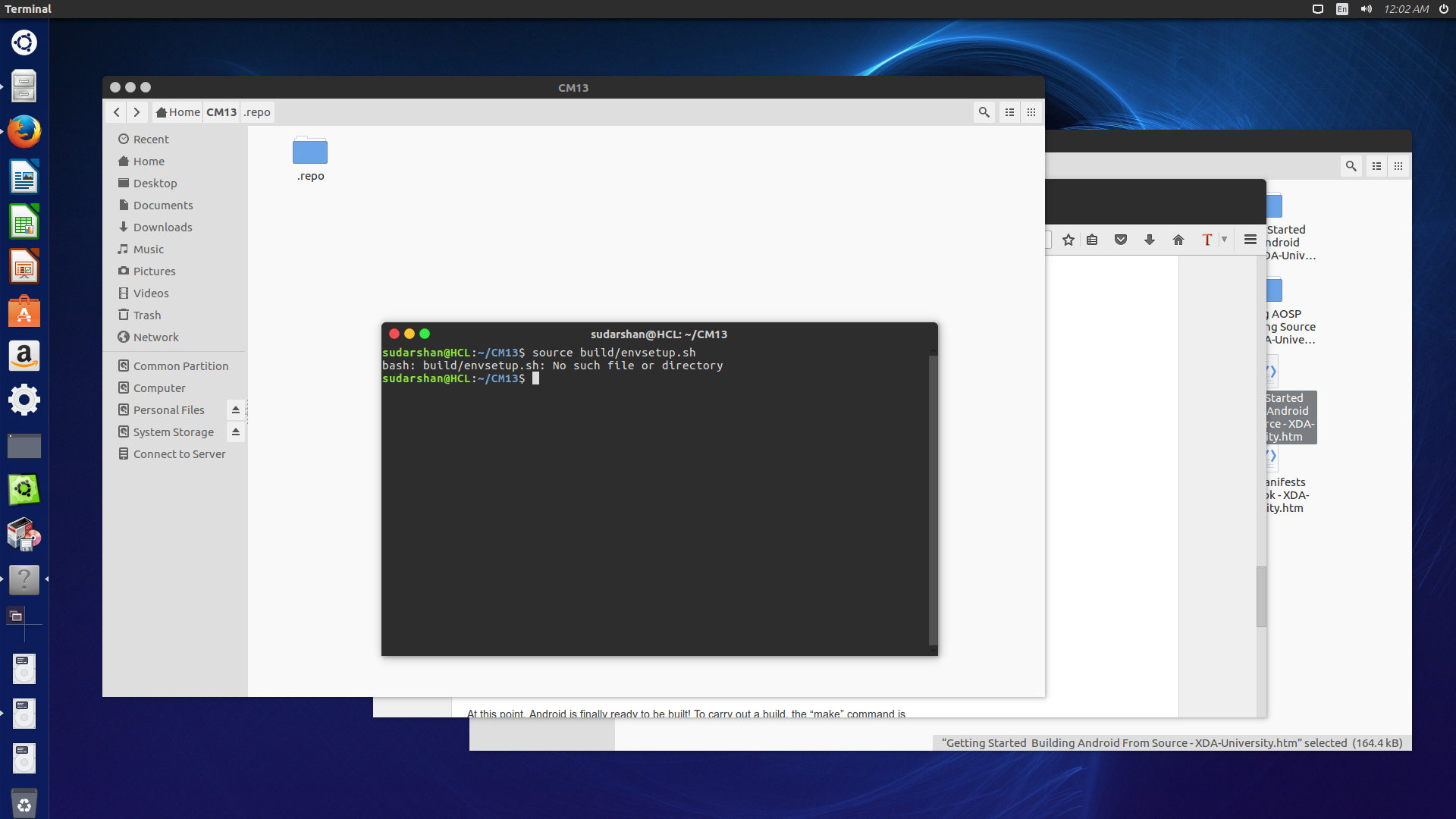Open dropdown arrow next to T icon

coord(1224,240)
